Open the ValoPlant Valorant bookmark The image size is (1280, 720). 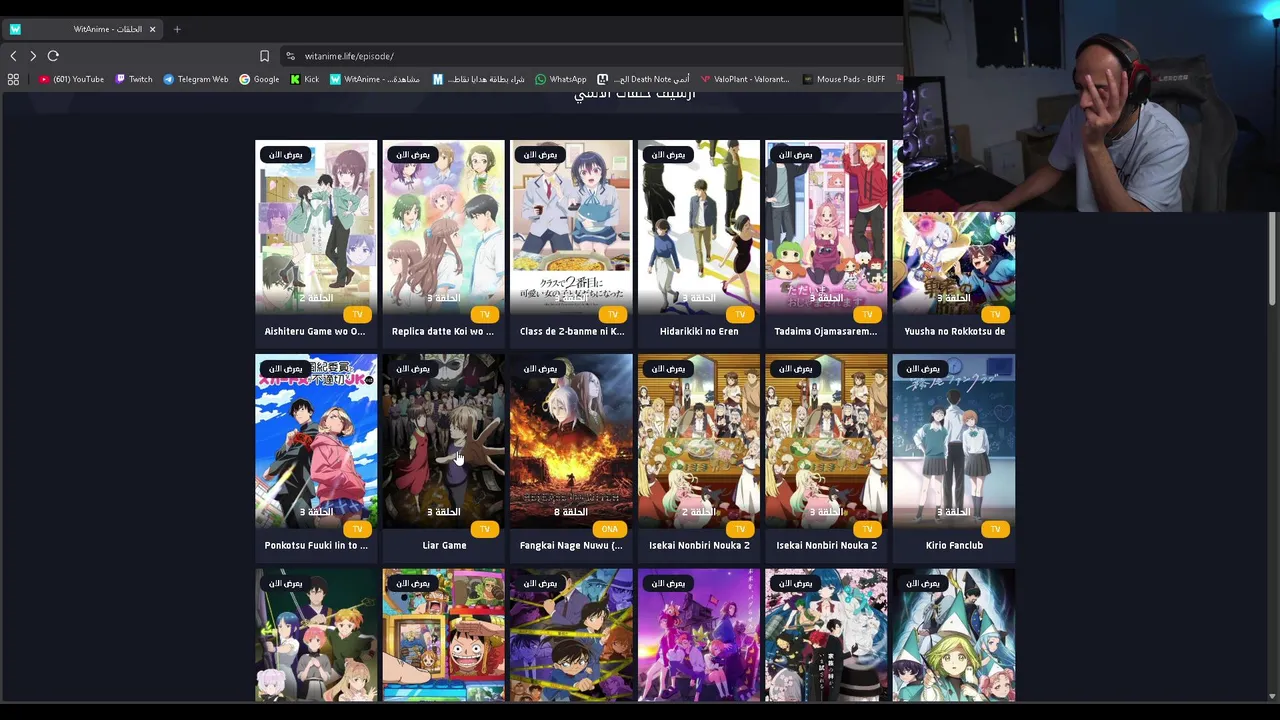pyautogui.click(x=745, y=79)
